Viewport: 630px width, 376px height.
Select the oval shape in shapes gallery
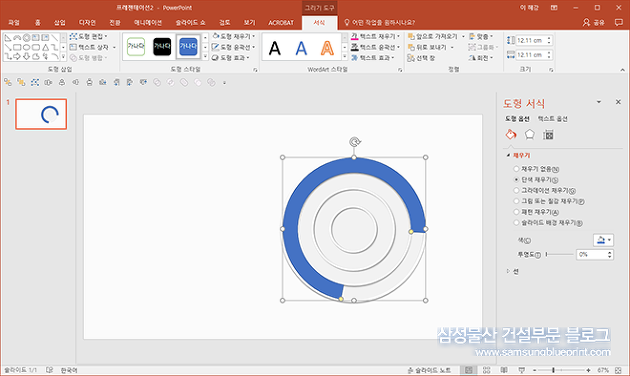tap(27, 47)
